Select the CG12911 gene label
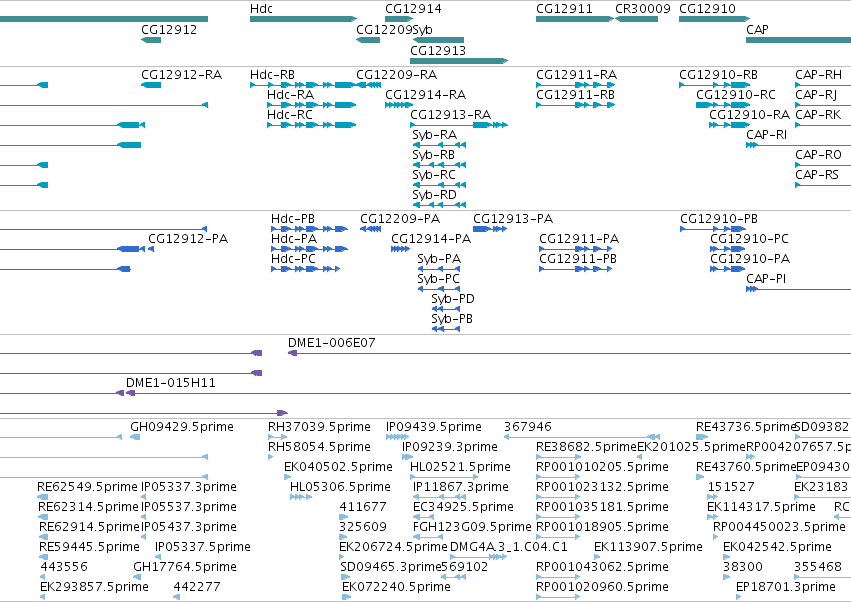Image resolution: width=851 pixels, height=602 pixels. tap(564, 9)
